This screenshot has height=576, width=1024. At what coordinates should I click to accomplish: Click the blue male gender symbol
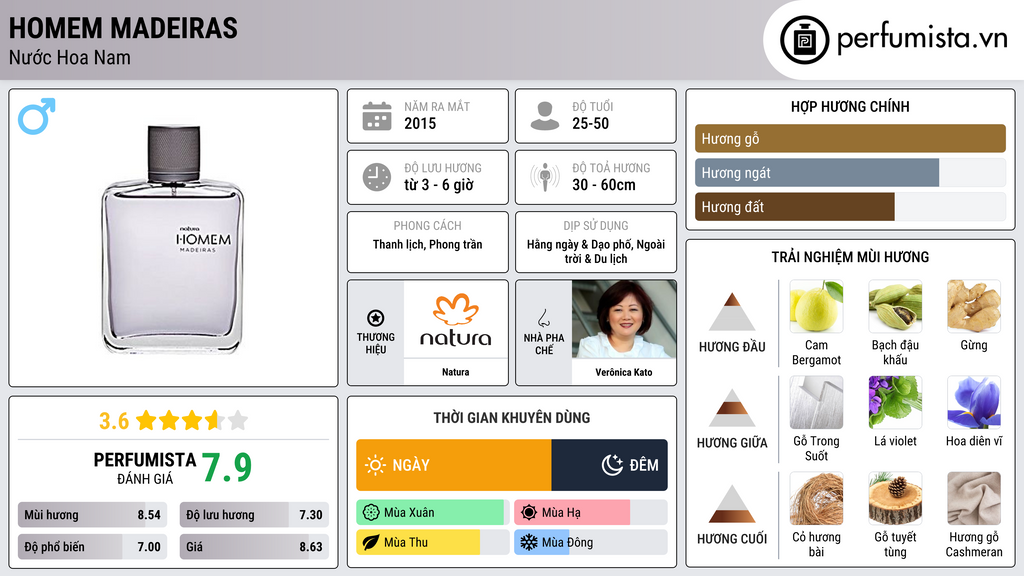click(x=37, y=116)
